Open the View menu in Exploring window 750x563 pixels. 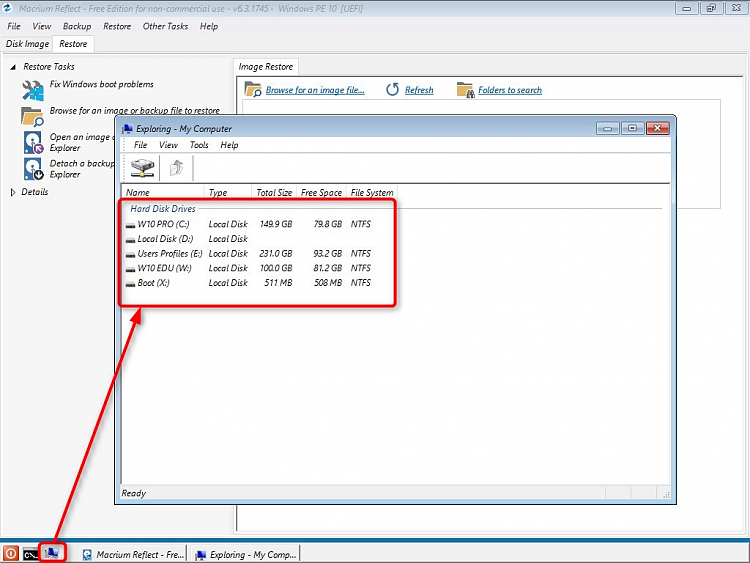[168, 145]
